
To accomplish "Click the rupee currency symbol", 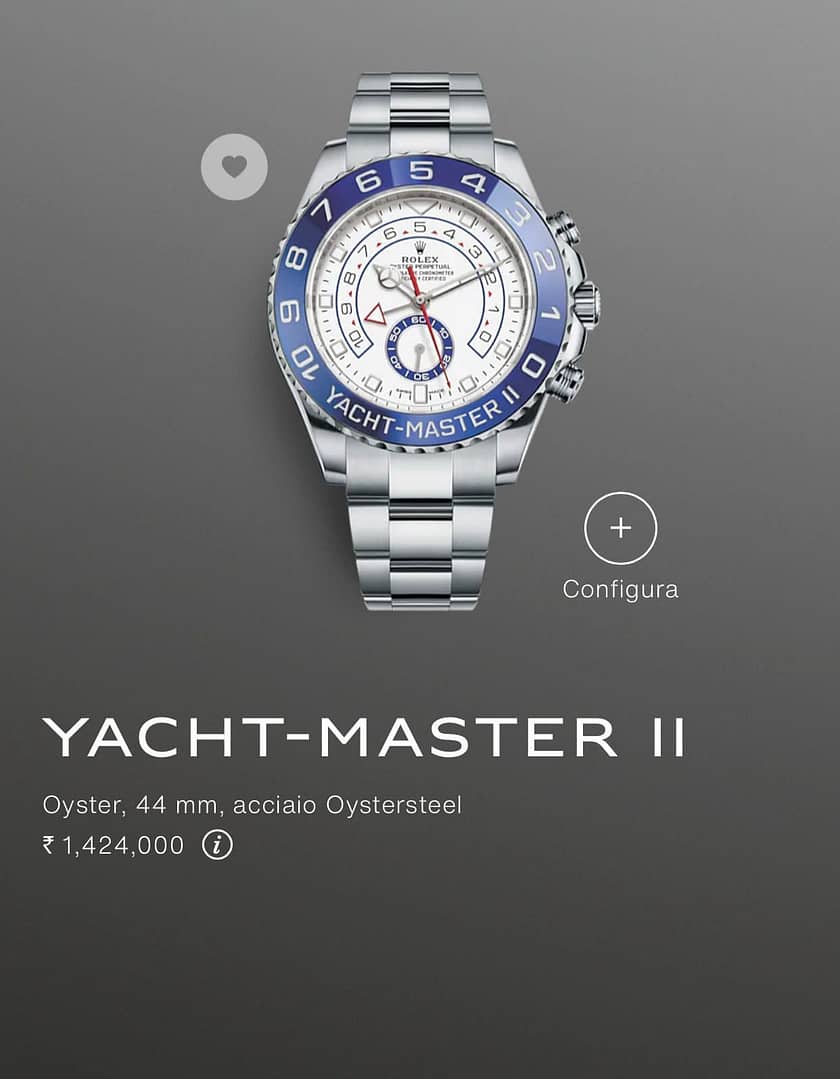I will 48,844.
